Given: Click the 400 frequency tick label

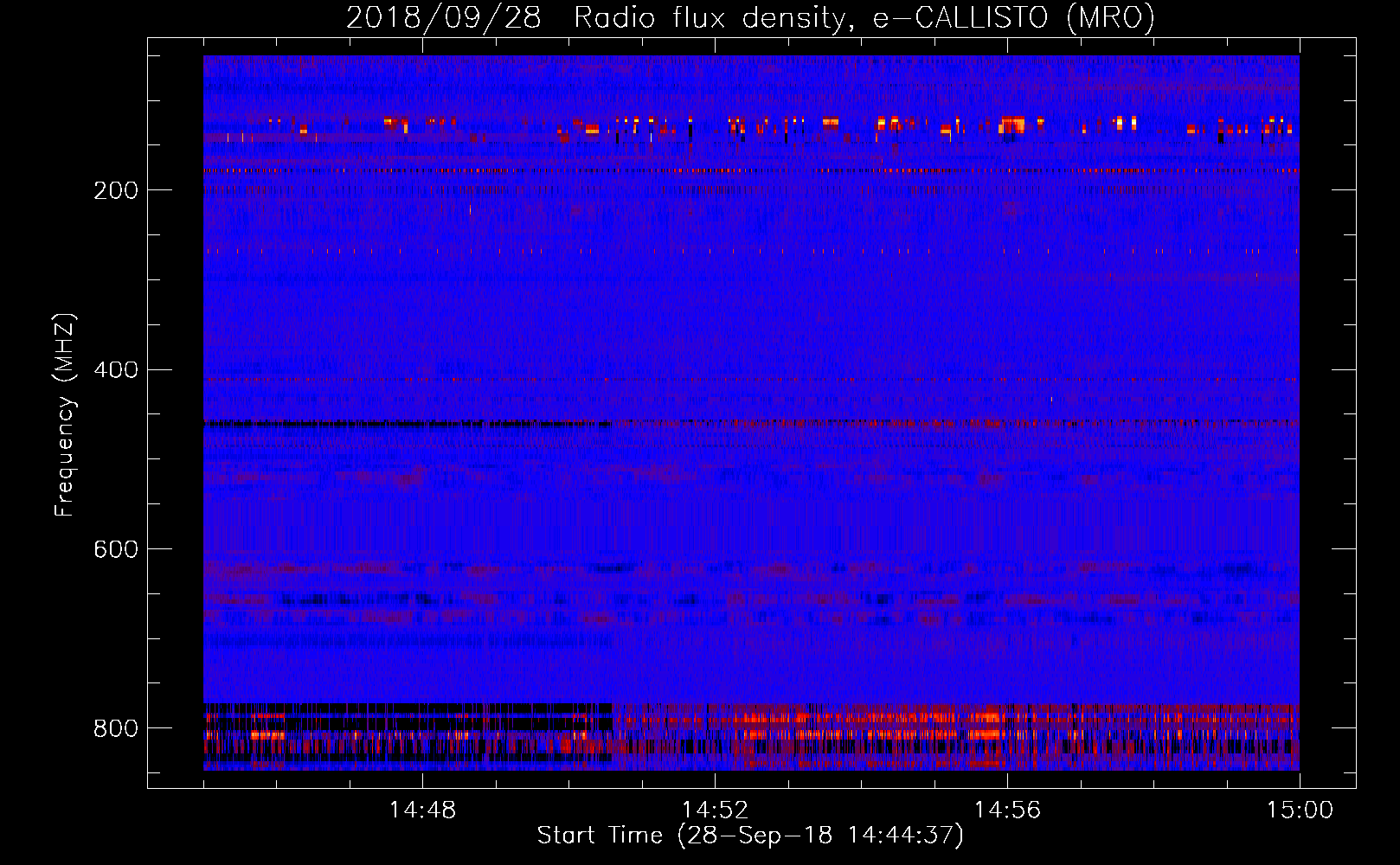Looking at the screenshot, I should point(116,370).
